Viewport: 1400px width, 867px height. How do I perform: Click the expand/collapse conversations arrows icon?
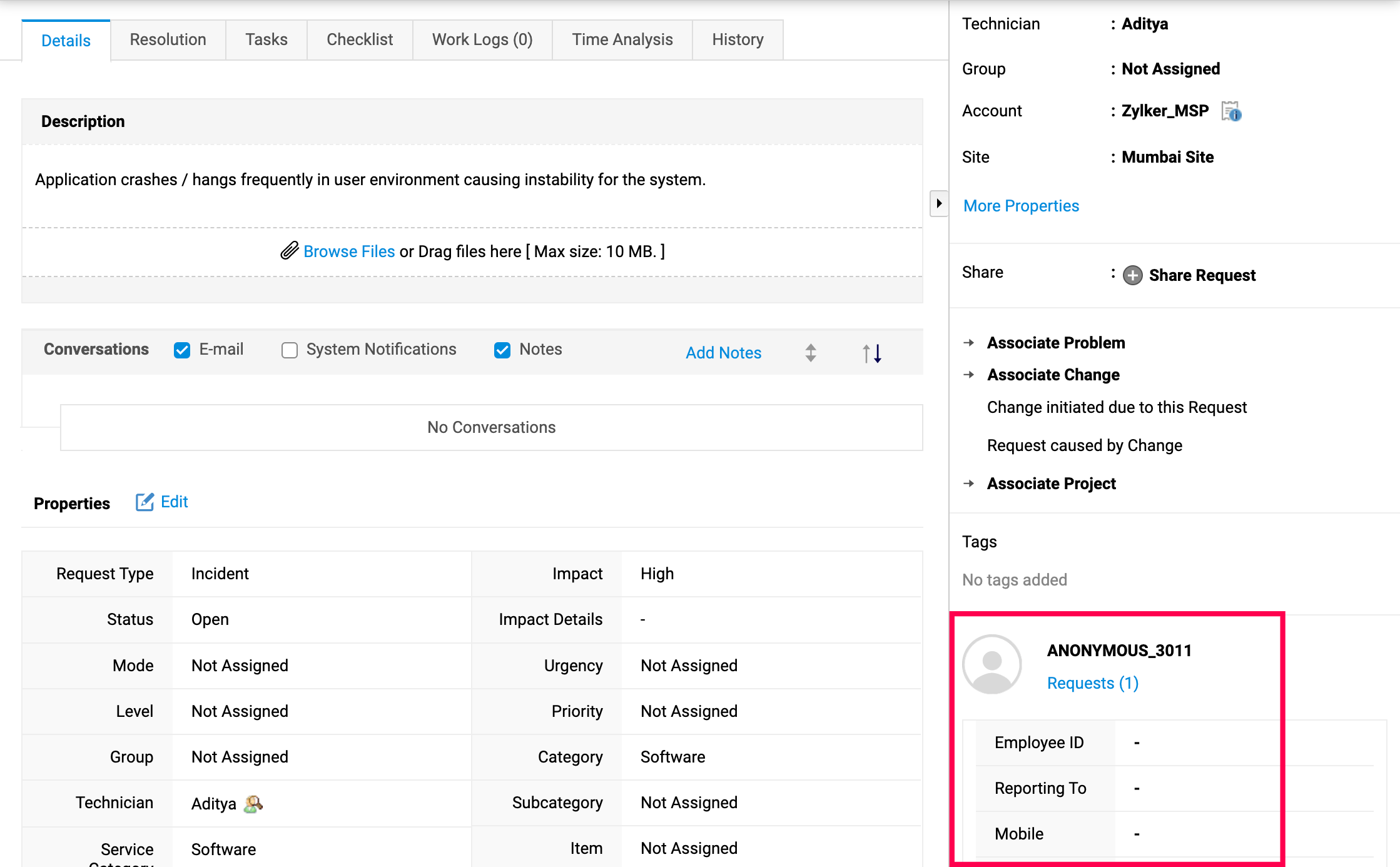[x=811, y=353]
